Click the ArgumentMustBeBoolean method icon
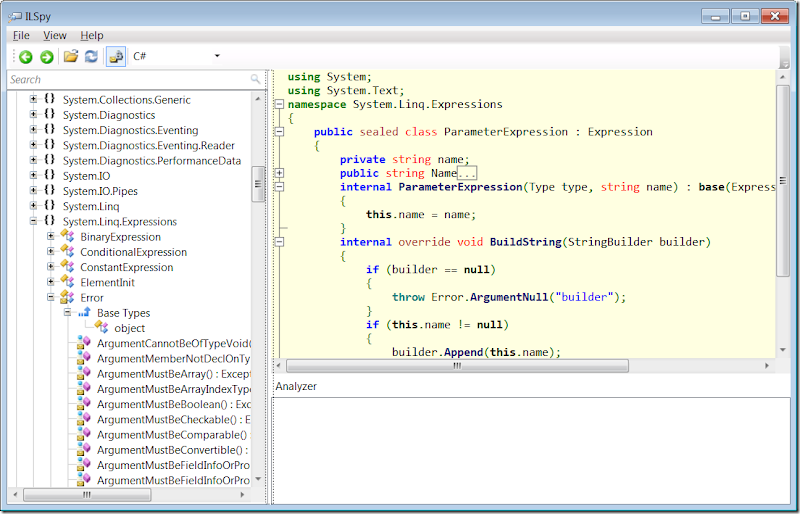The width and height of the screenshot is (800, 514). pos(84,404)
